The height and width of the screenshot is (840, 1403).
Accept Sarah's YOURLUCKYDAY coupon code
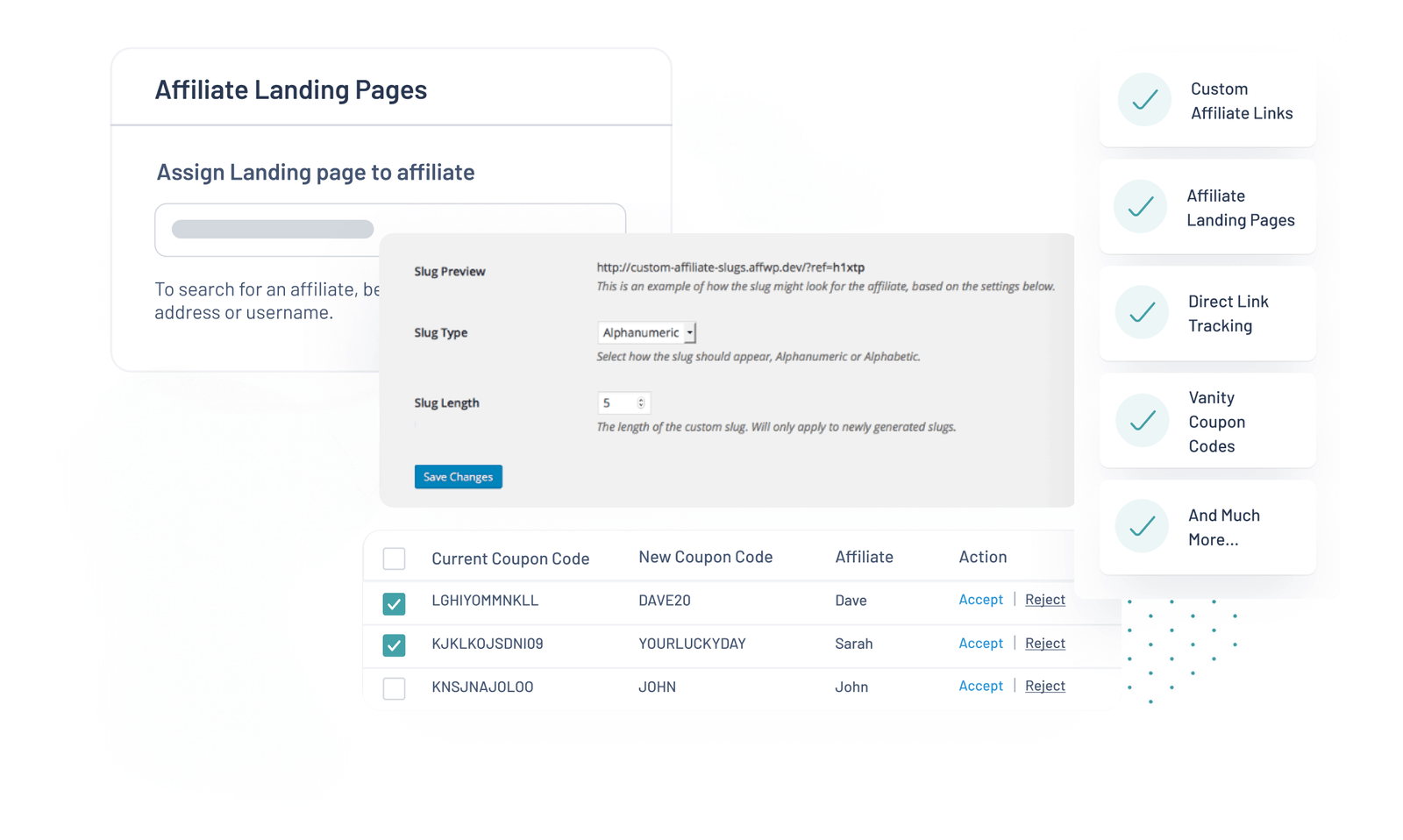[980, 644]
